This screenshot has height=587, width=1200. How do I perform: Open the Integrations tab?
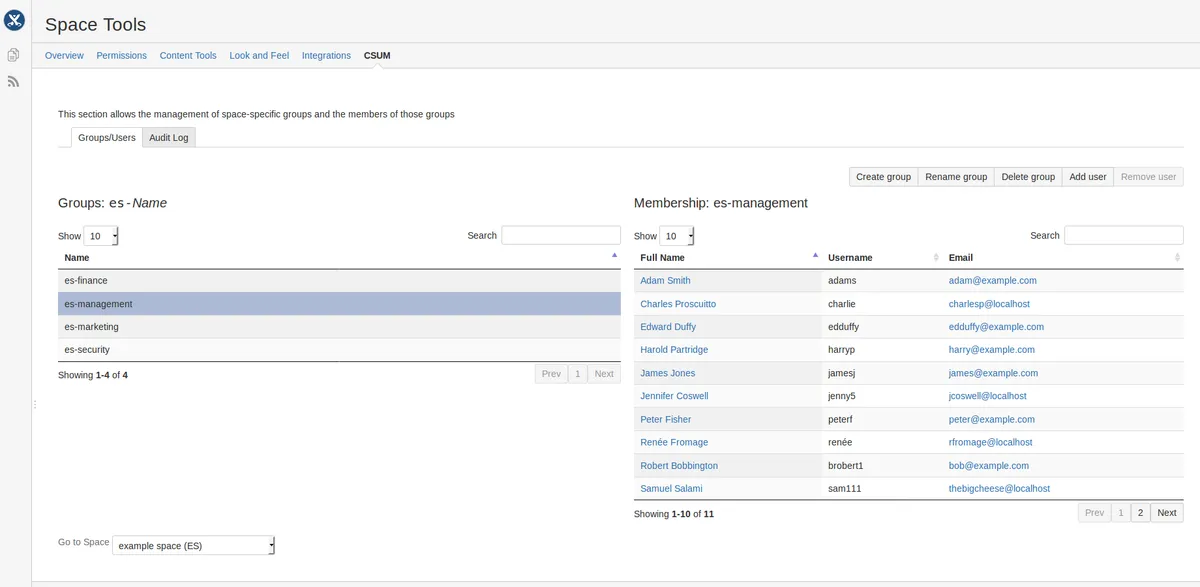pos(326,55)
